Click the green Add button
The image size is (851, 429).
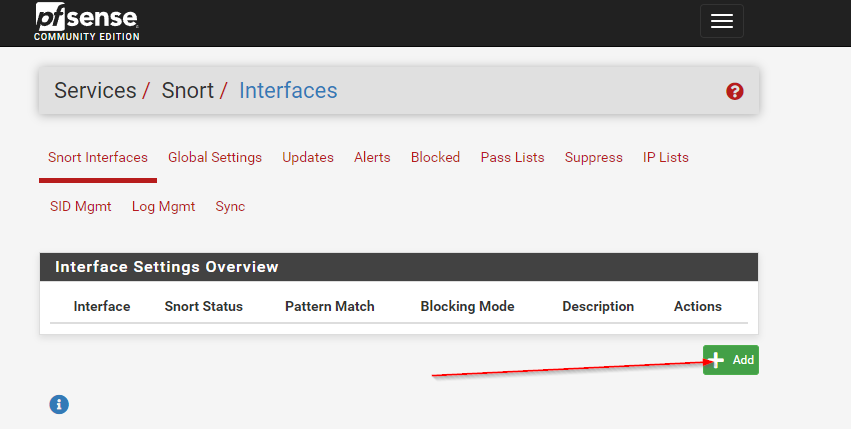(x=731, y=360)
